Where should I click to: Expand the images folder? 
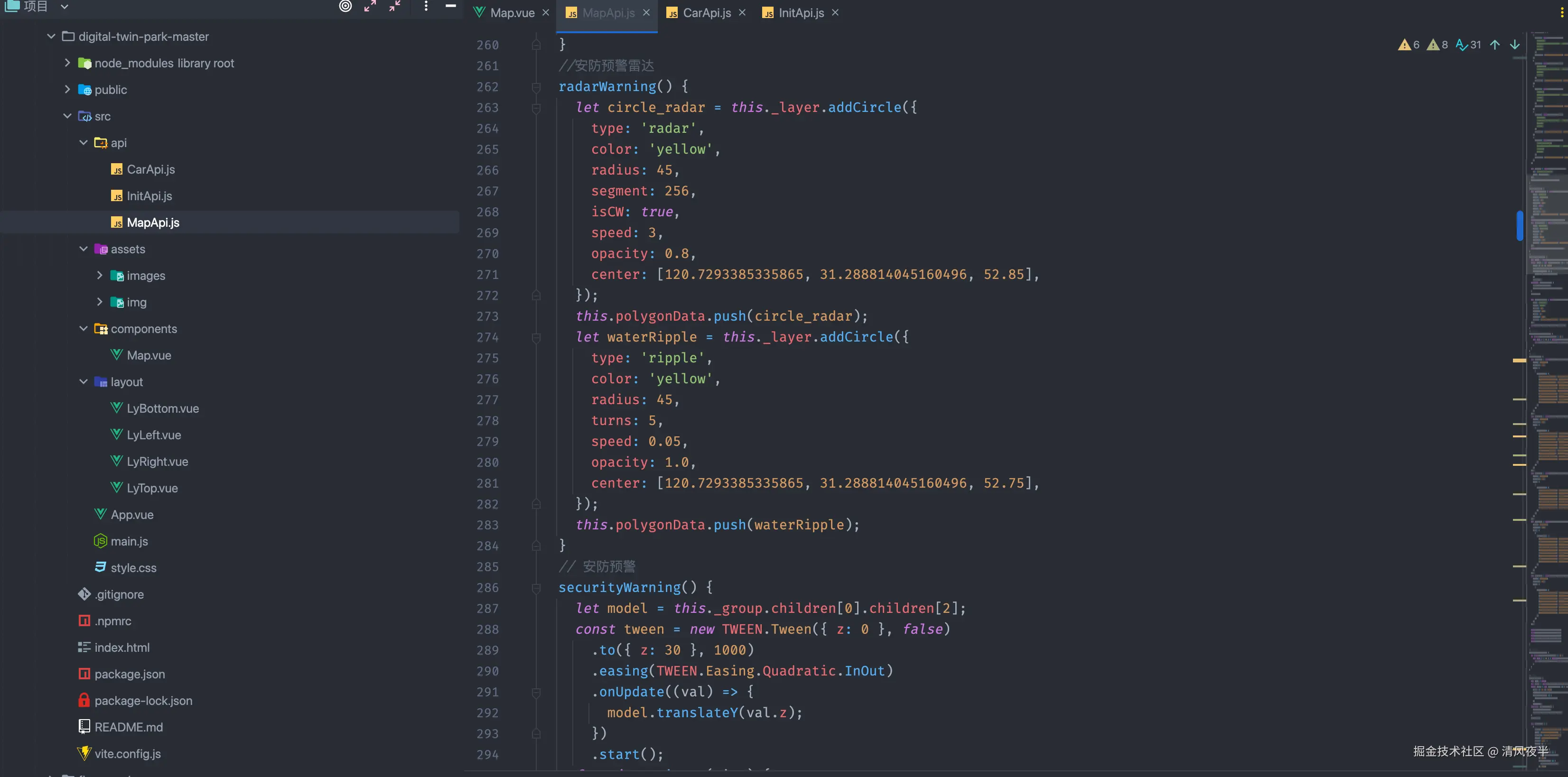[100, 275]
